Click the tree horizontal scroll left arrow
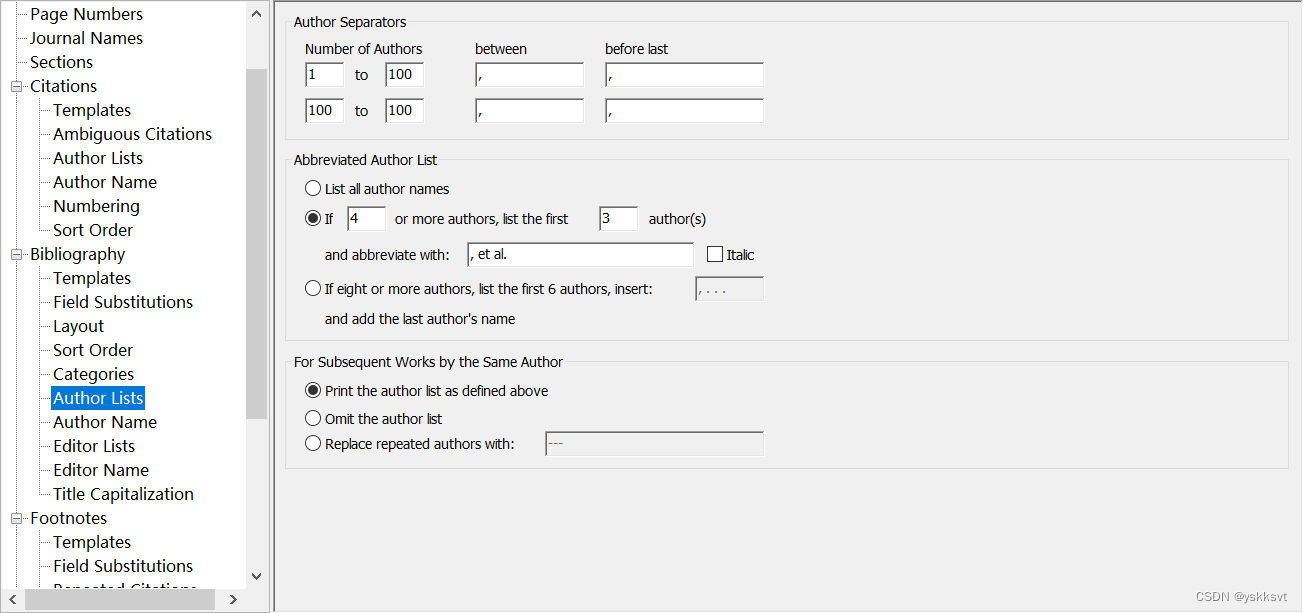Screen dimensions: 1303x613 pyautogui.click(x=12, y=600)
